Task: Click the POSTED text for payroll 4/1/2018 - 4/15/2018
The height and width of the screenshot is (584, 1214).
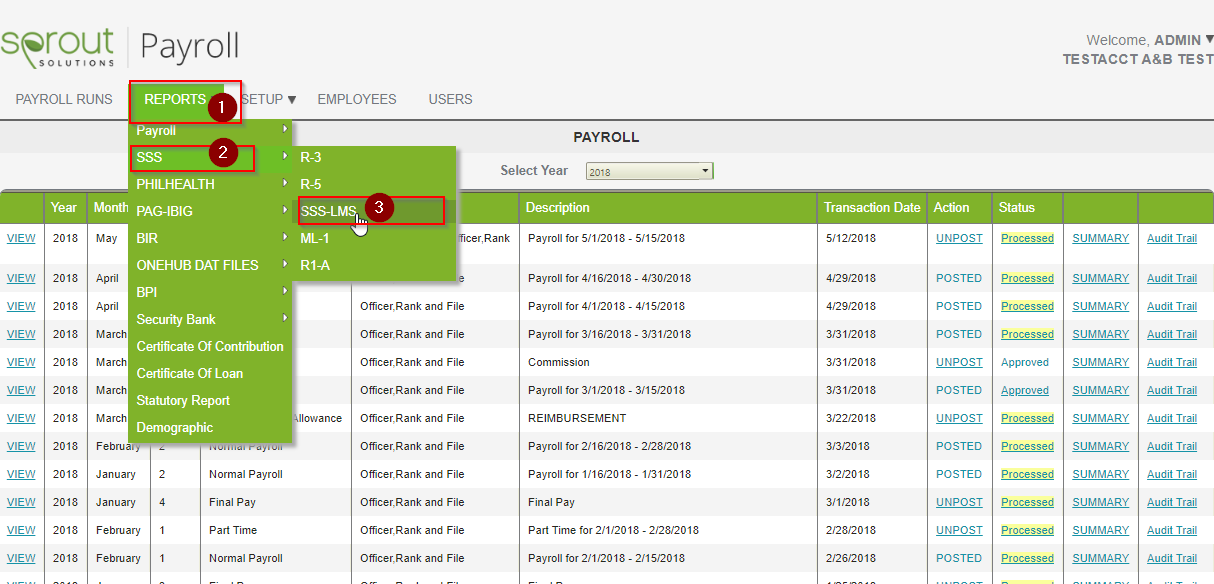Action: [x=959, y=306]
